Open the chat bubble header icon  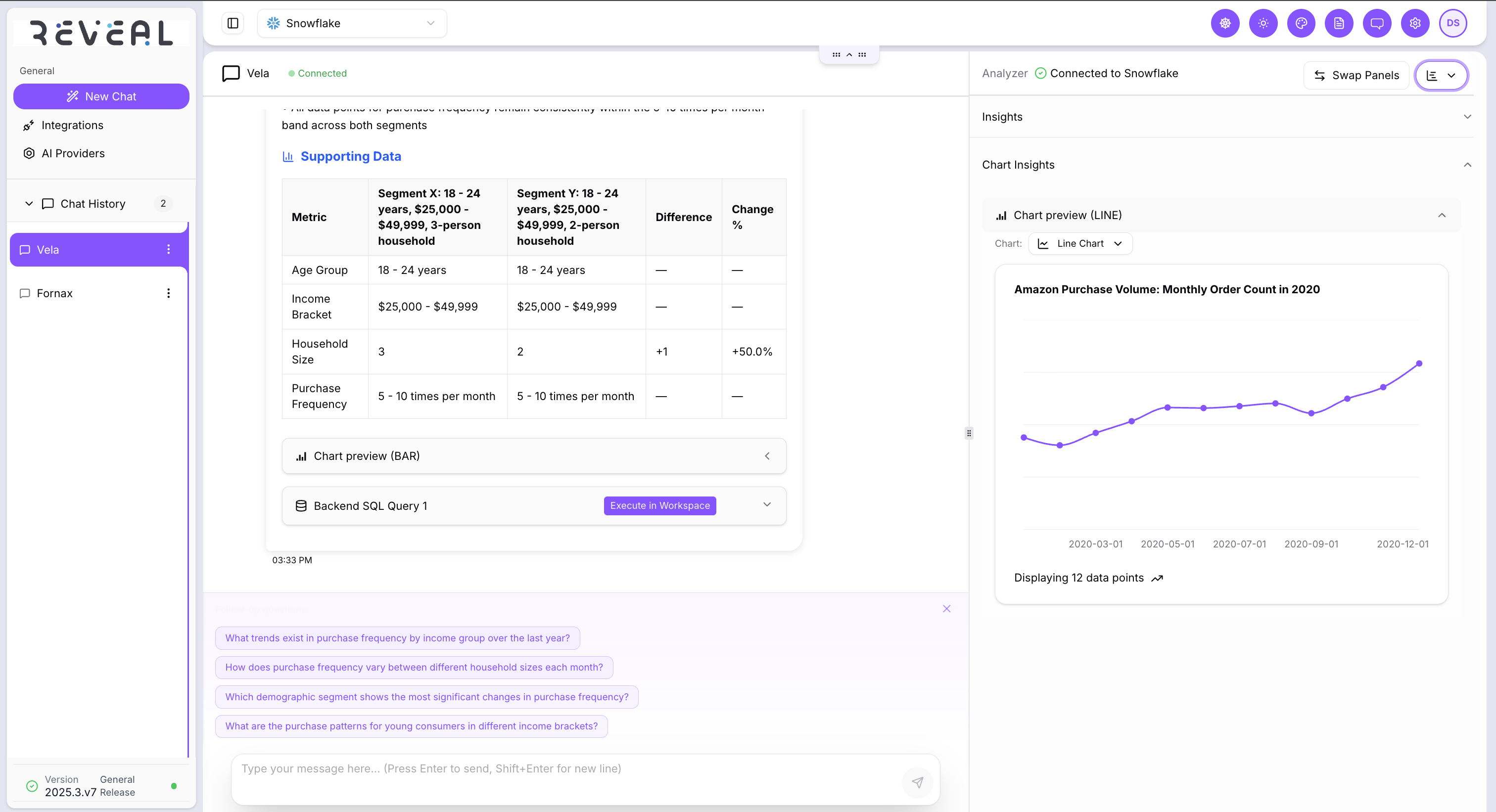(1377, 23)
